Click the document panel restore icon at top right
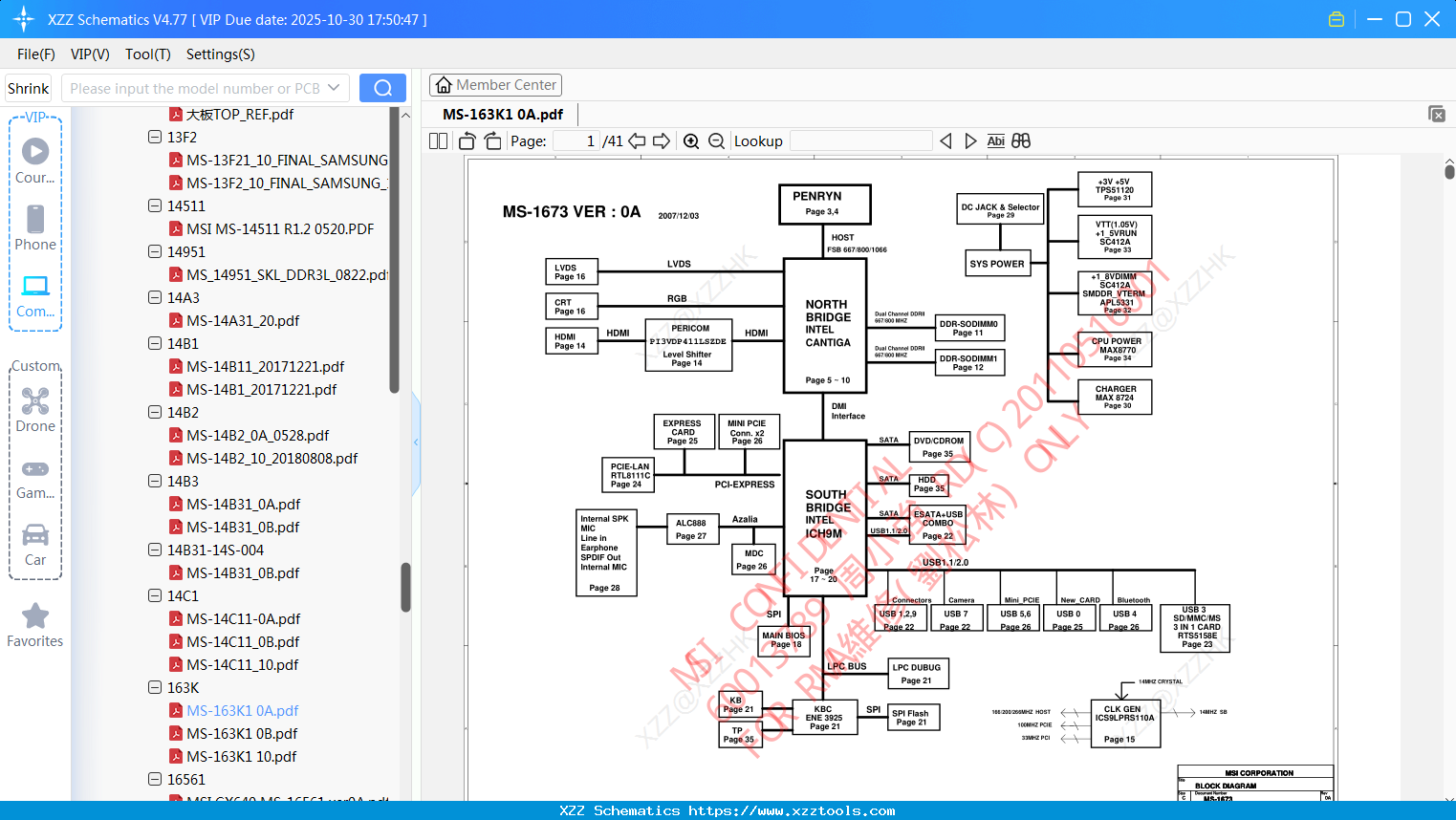 (x=1437, y=114)
